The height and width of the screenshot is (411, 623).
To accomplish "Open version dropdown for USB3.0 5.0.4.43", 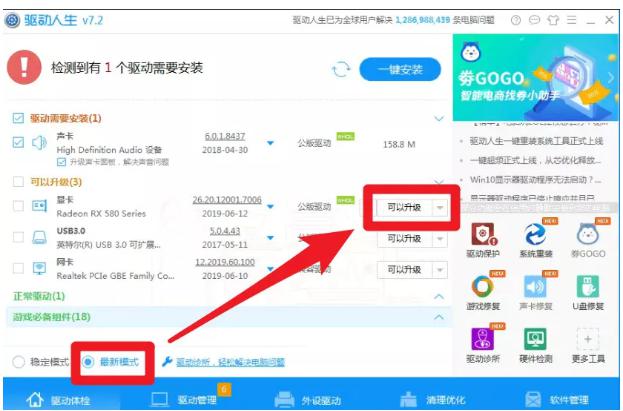I will 271,238.
